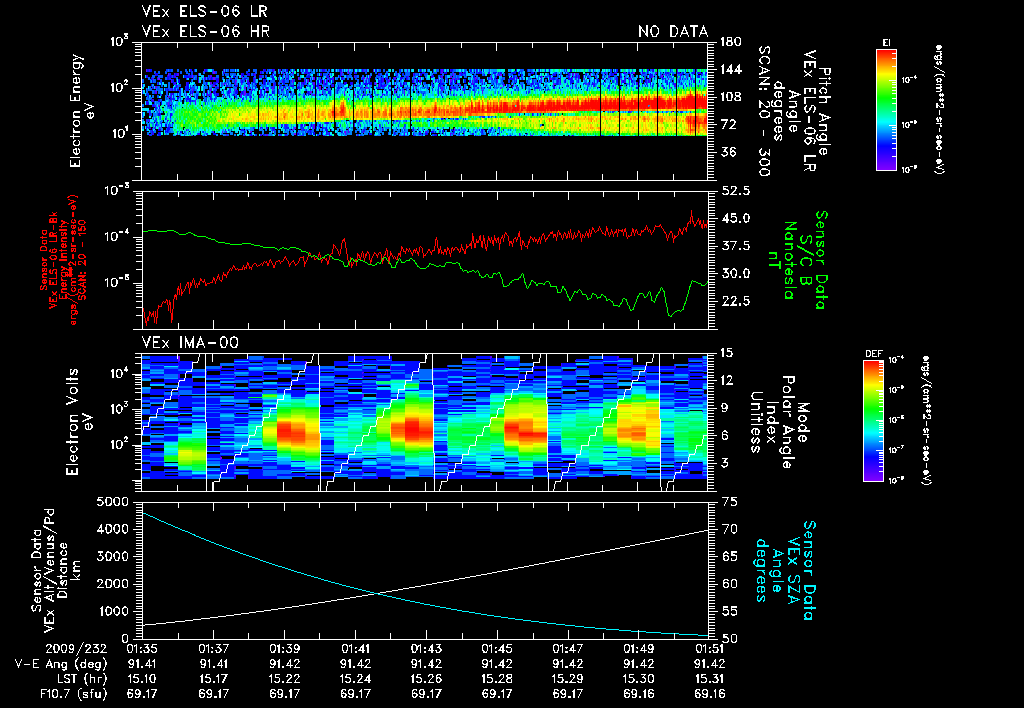1024x708 pixels.
Task: Click the LST value '15.24'
Action: click(355, 679)
